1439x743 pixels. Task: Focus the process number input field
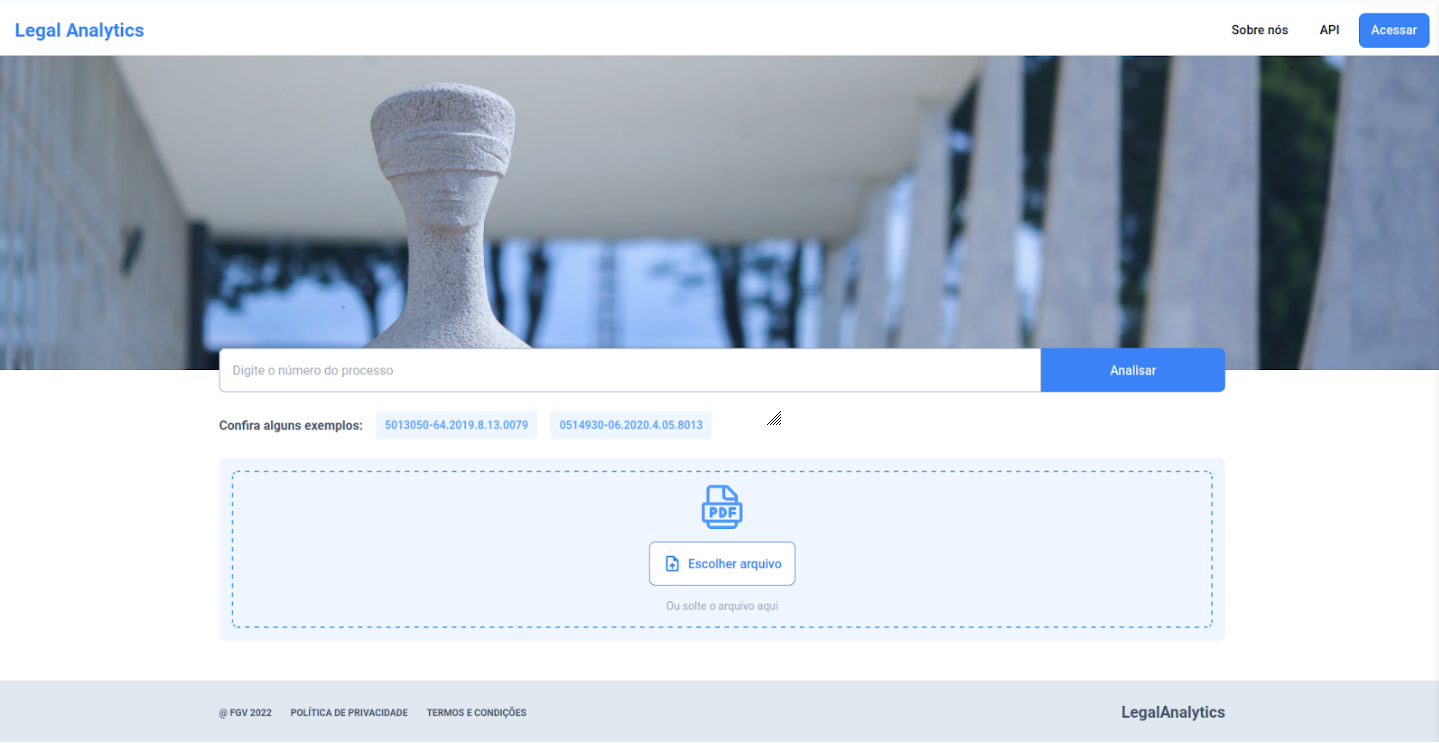pyautogui.click(x=630, y=370)
